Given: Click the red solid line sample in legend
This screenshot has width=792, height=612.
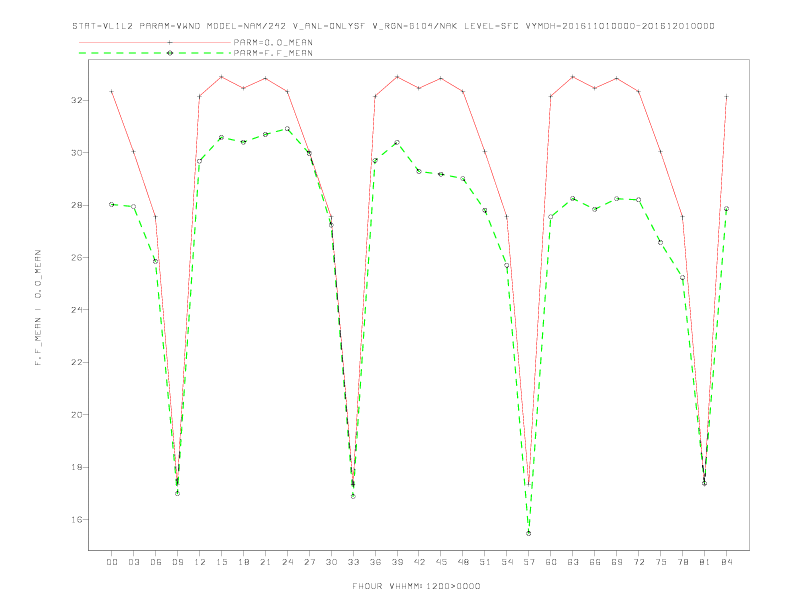Looking at the screenshot, I should [155, 42].
